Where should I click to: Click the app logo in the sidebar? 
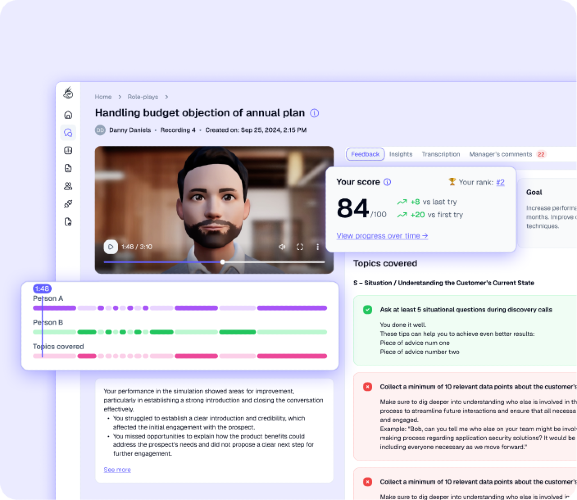[x=68, y=93]
